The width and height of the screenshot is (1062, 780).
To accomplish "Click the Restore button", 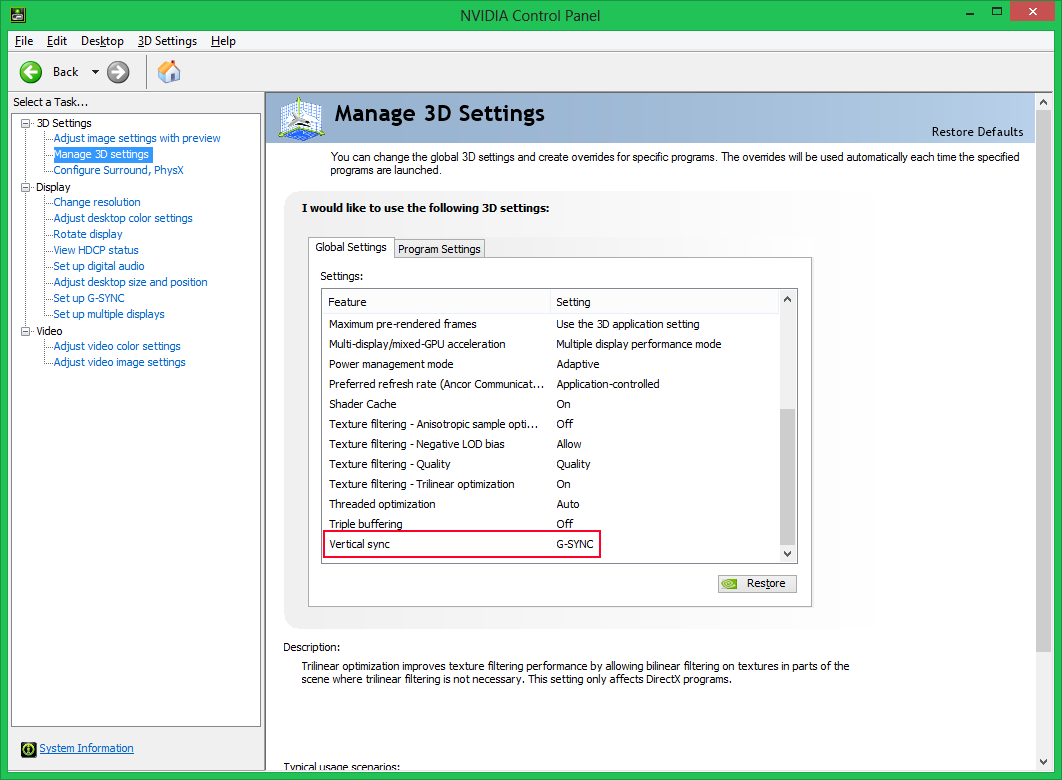I will click(757, 584).
